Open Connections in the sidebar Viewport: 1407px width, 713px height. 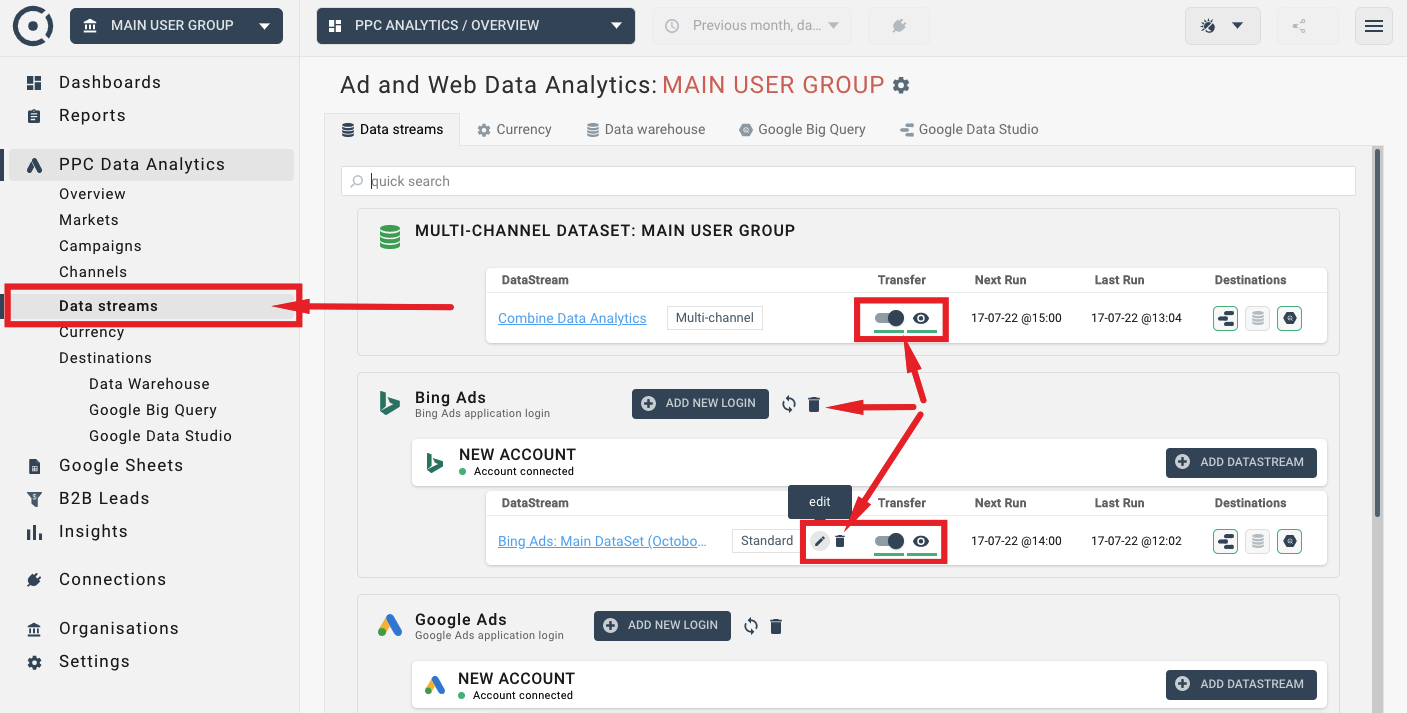pos(112,579)
